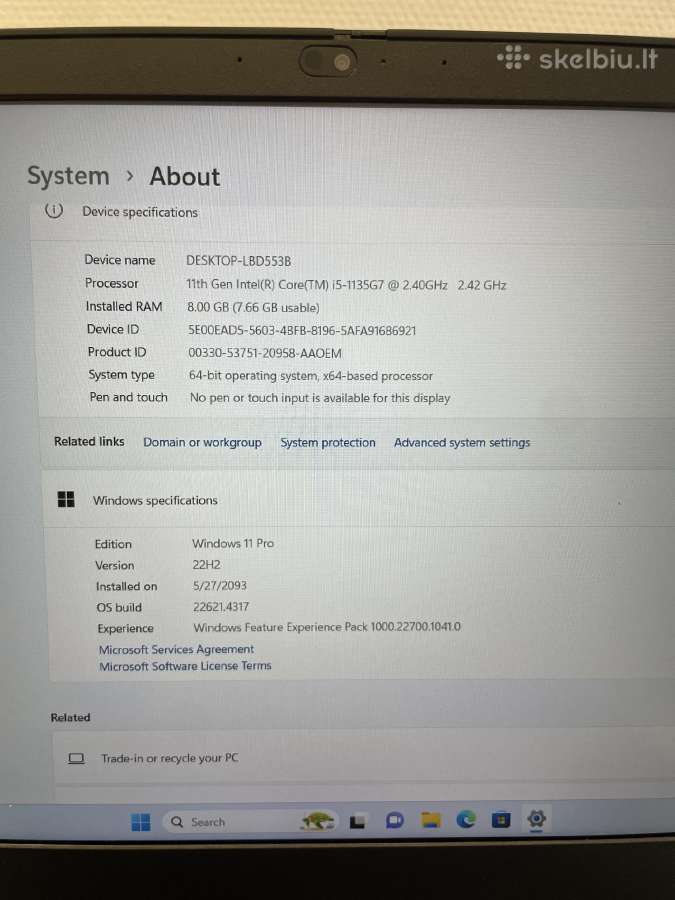Open Trade-in or recycle your PC
The width and height of the screenshot is (675, 900).
click(x=364, y=758)
